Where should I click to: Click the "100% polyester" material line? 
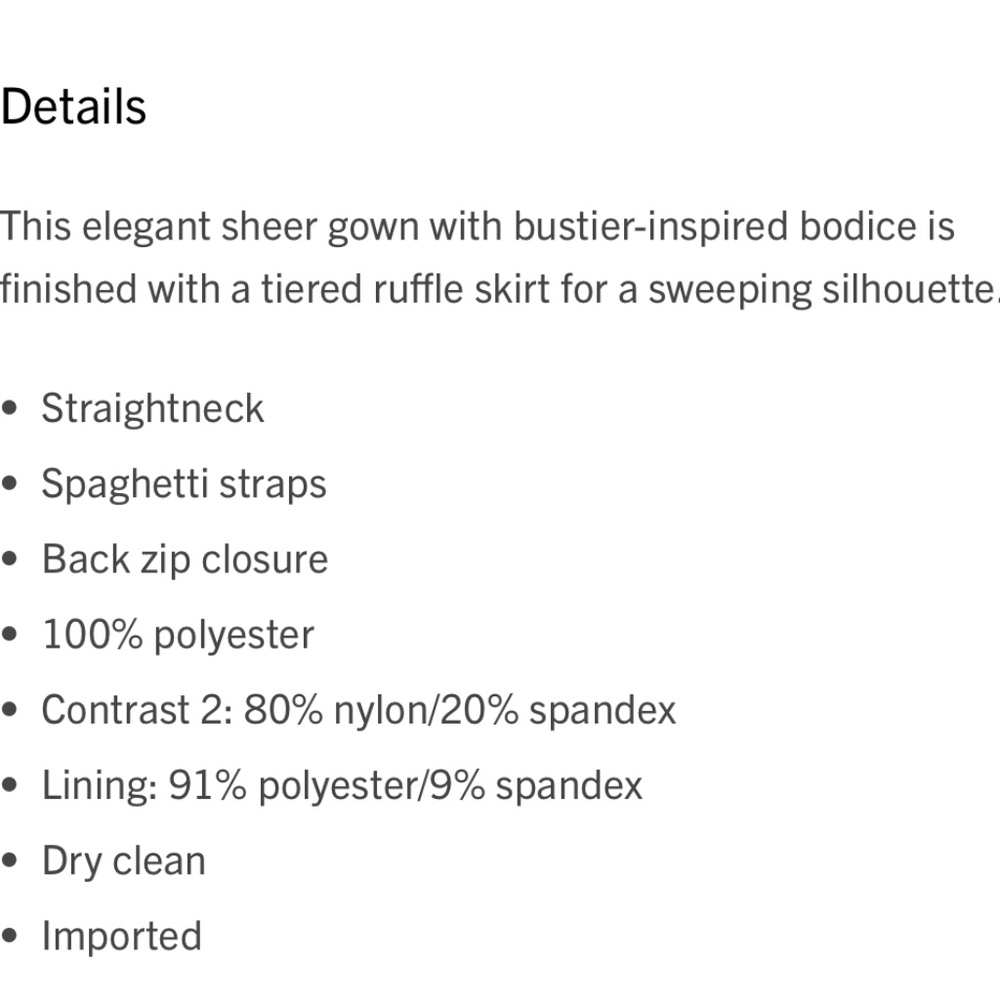click(x=177, y=635)
